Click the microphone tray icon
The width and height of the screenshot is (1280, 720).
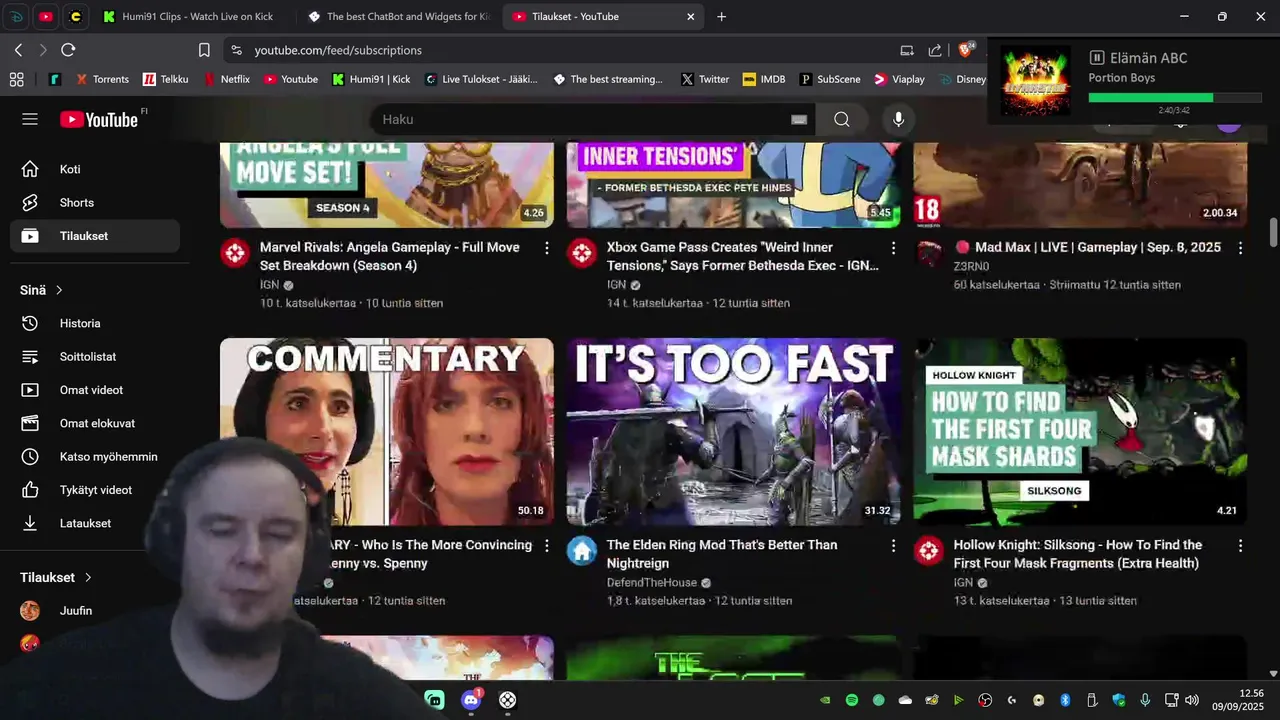(1145, 700)
